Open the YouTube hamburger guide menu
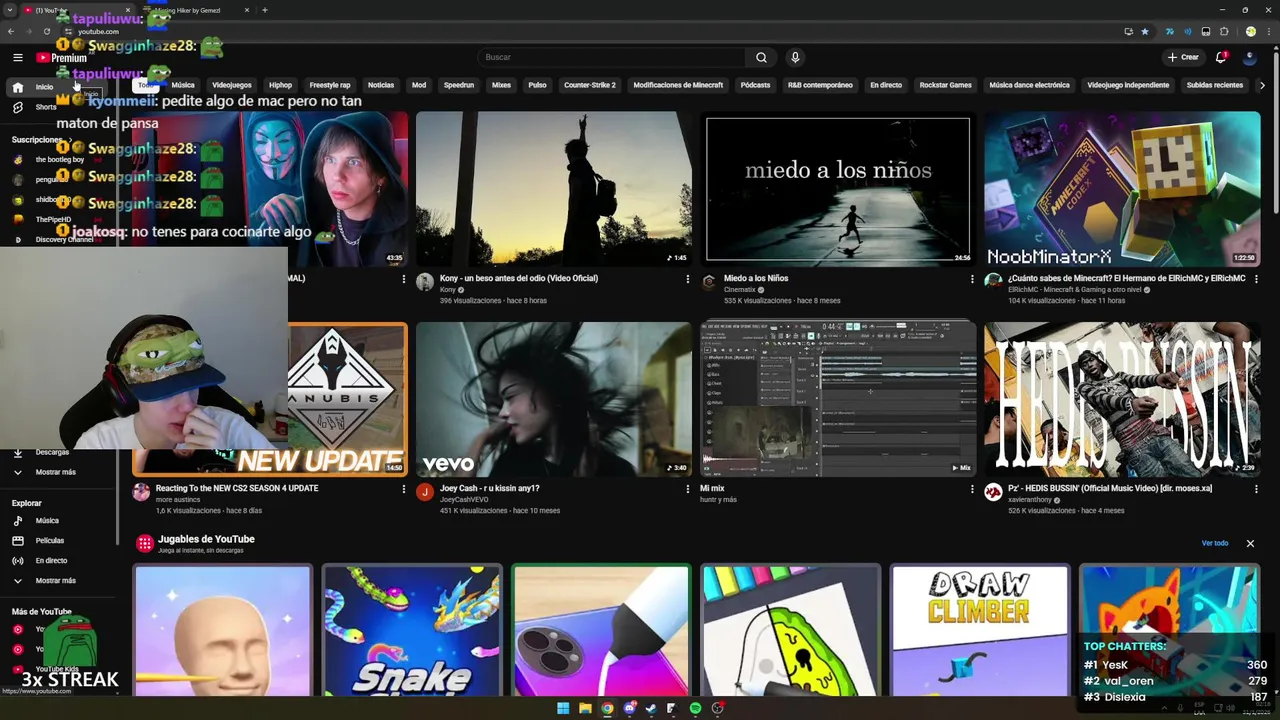This screenshot has width=1280, height=720. (x=18, y=58)
